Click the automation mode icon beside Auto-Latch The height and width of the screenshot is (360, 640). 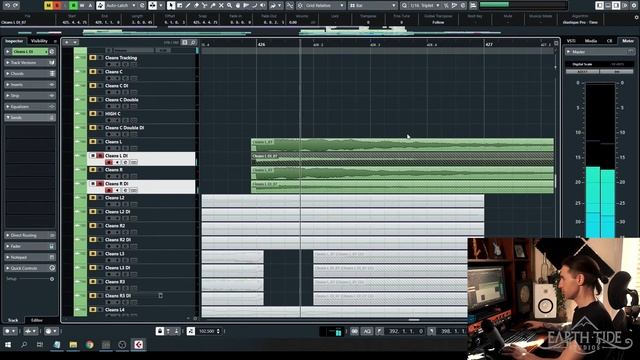[x=100, y=5]
